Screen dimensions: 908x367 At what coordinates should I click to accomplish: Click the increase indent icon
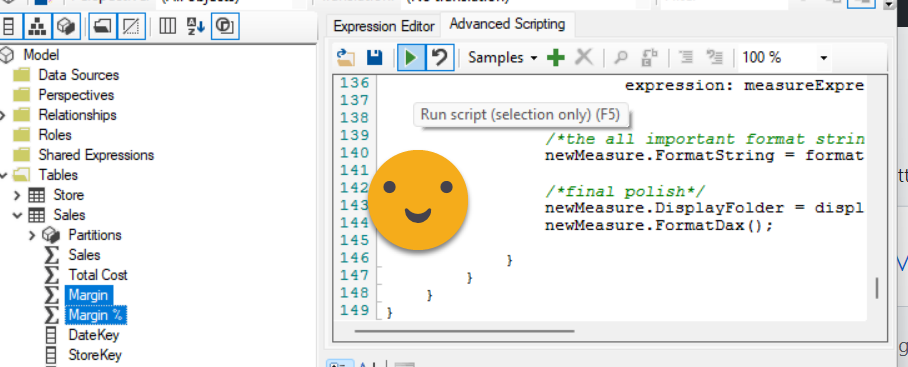686,57
